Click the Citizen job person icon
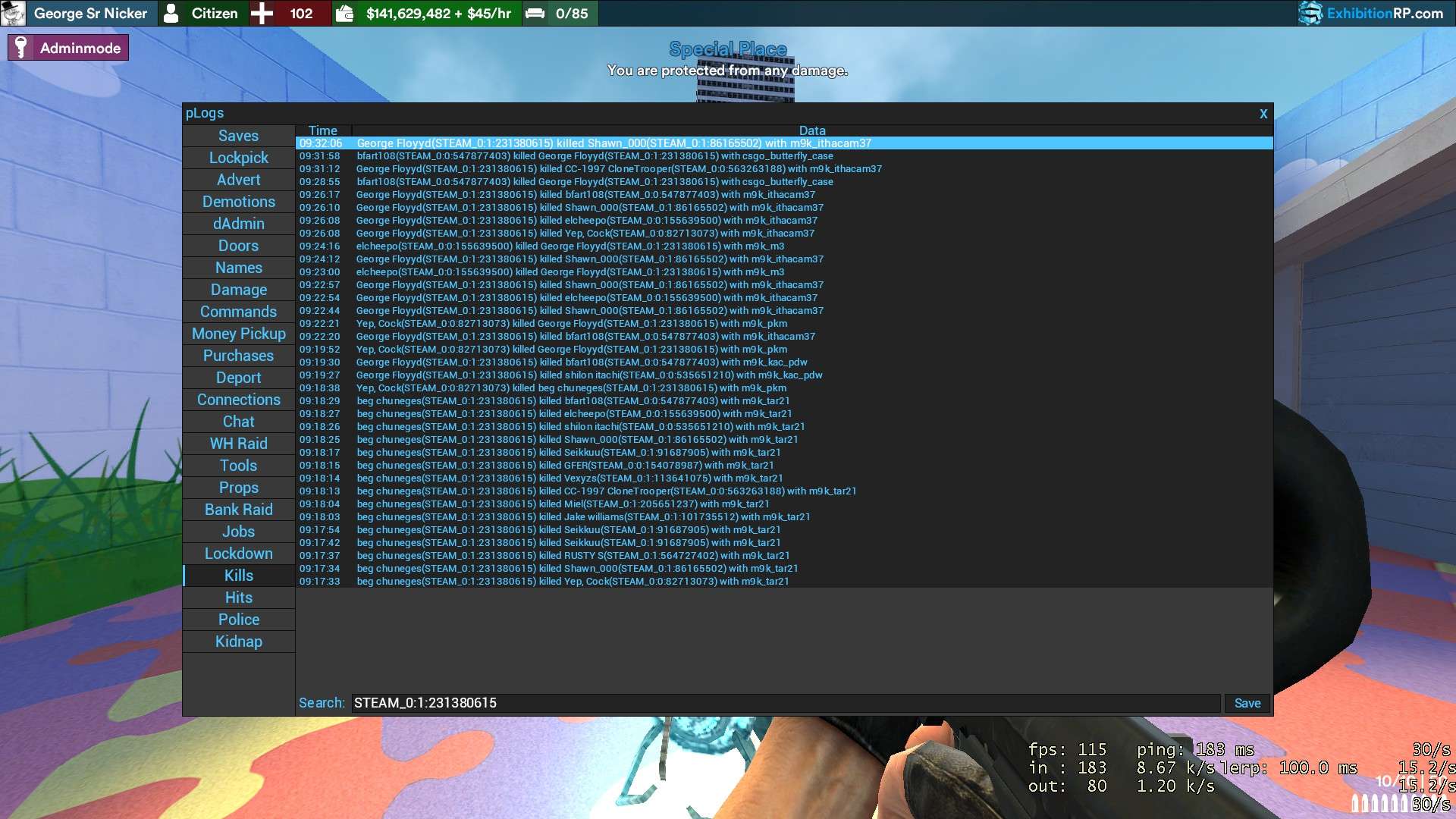The image size is (1456, 819). pos(172,13)
